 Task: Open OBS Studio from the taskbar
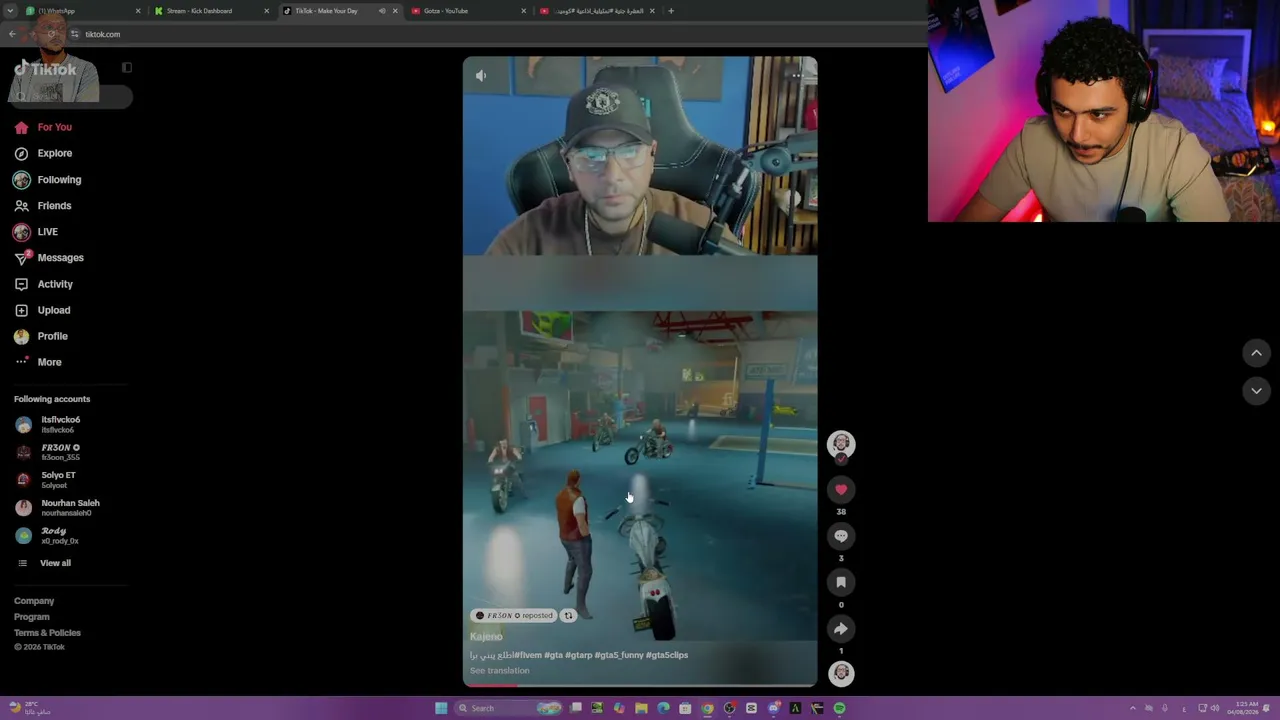[729, 708]
